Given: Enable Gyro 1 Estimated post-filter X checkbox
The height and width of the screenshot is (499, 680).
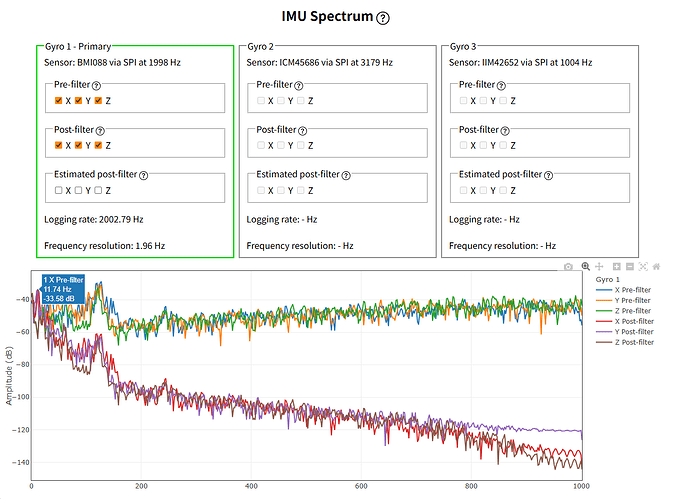Looking at the screenshot, I should click(59, 191).
